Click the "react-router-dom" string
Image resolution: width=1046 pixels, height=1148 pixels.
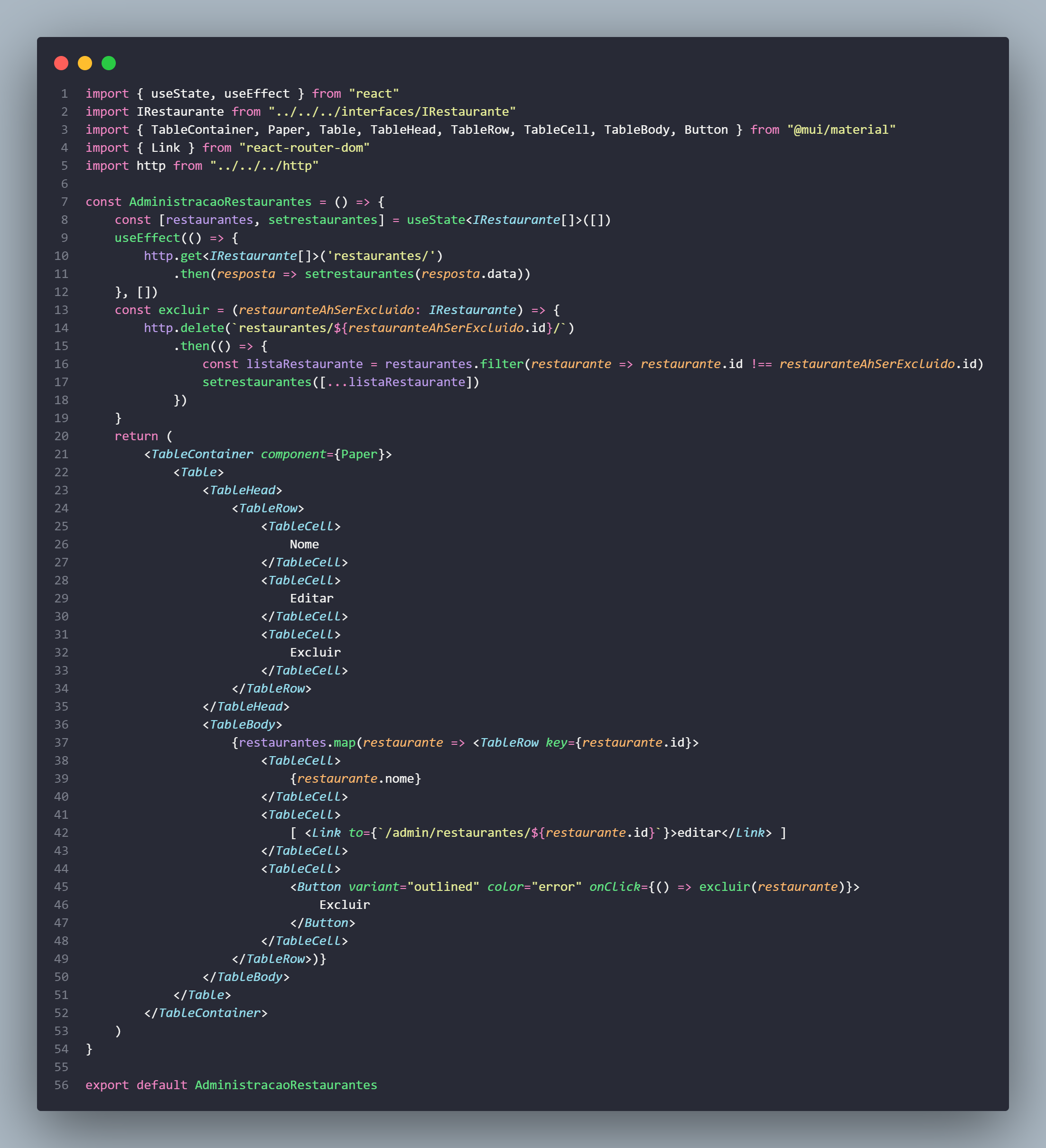point(304,148)
